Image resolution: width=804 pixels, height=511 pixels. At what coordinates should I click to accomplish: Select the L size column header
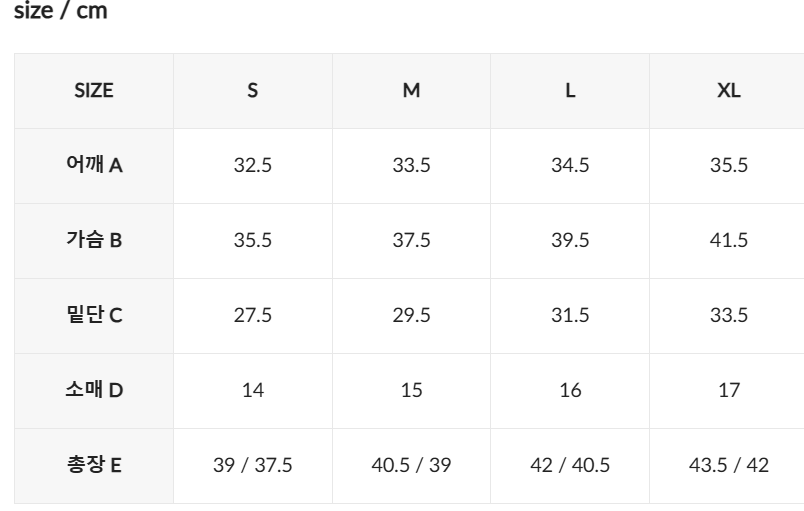[570, 91]
